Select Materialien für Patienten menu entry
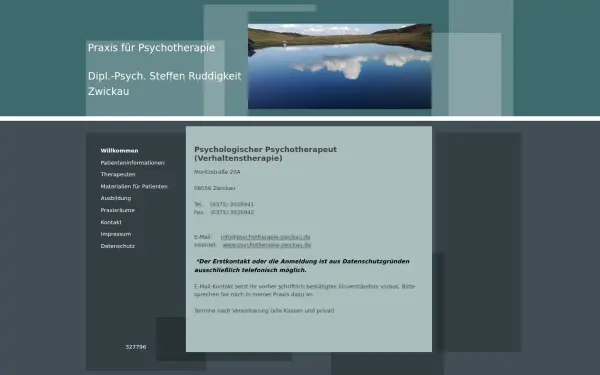This screenshot has height=375, width=600. pos(134,186)
